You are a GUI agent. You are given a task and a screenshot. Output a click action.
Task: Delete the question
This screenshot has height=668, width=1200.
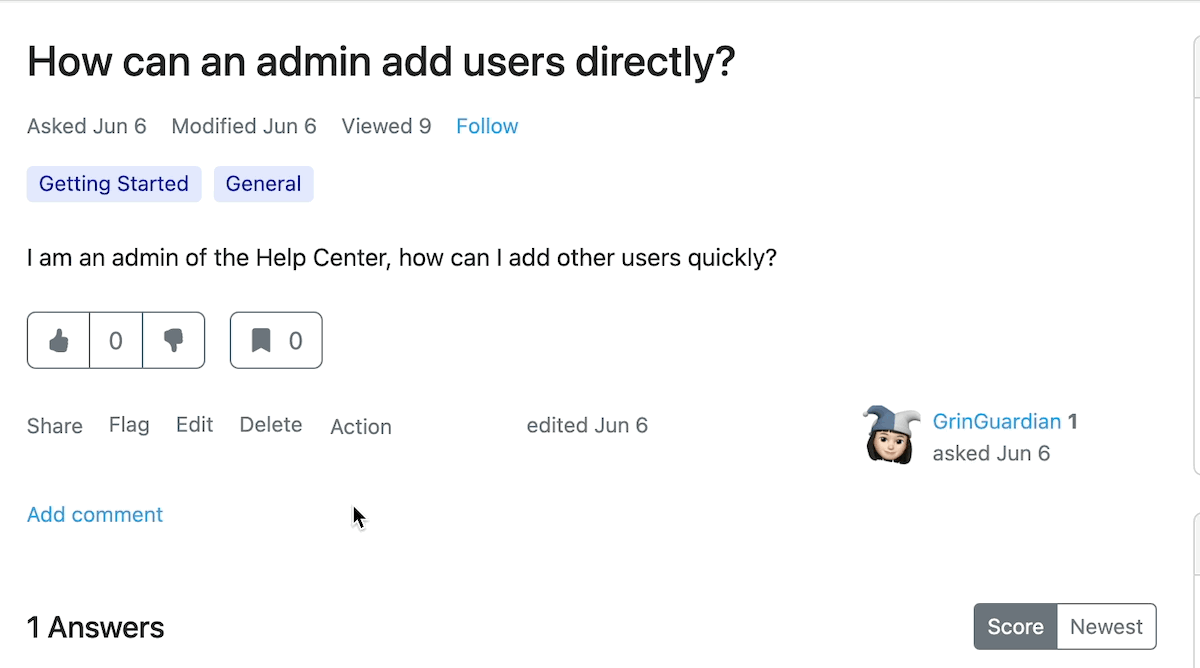(x=270, y=424)
